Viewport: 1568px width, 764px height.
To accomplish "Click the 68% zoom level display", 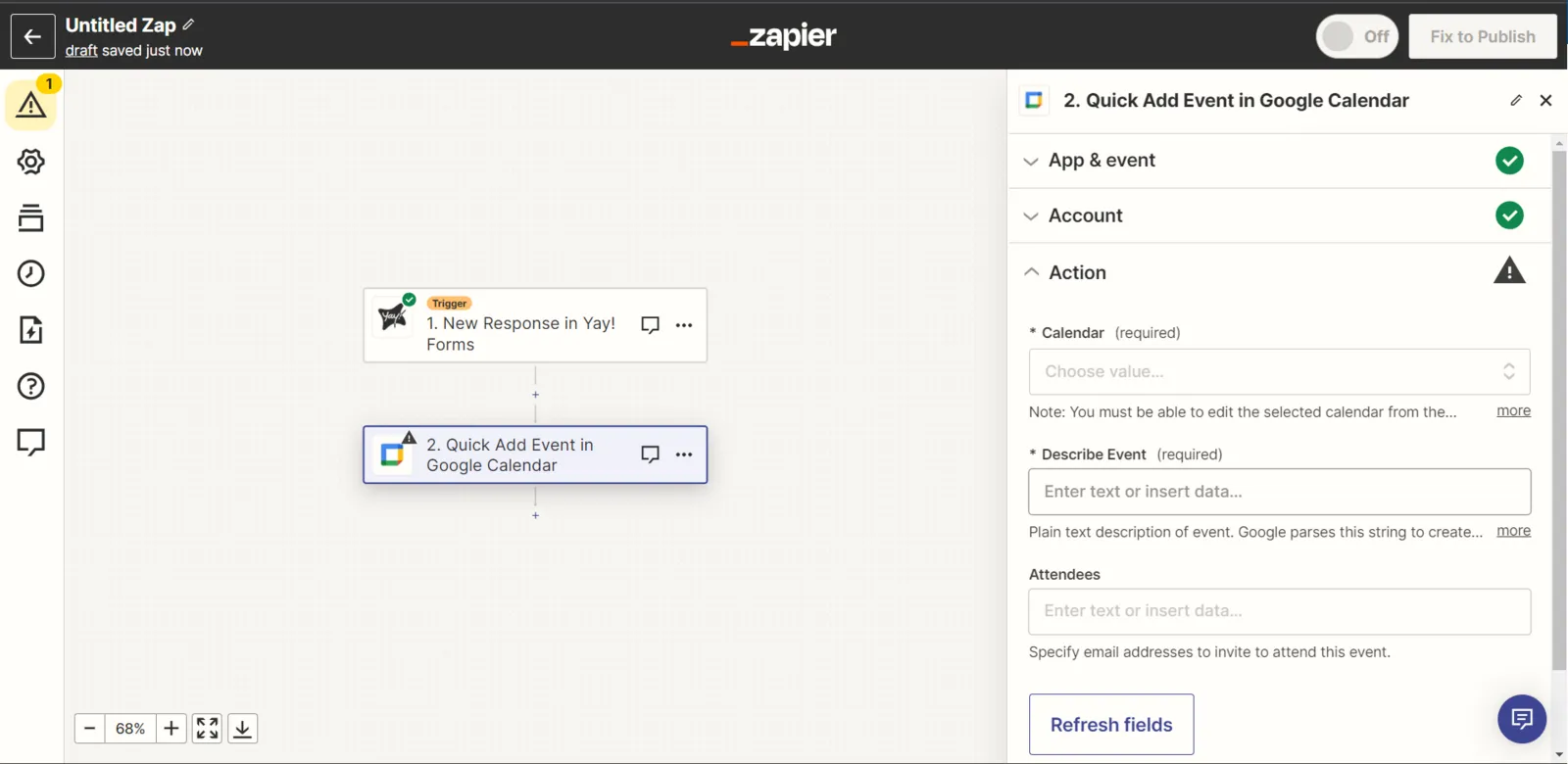I will 130,729.
